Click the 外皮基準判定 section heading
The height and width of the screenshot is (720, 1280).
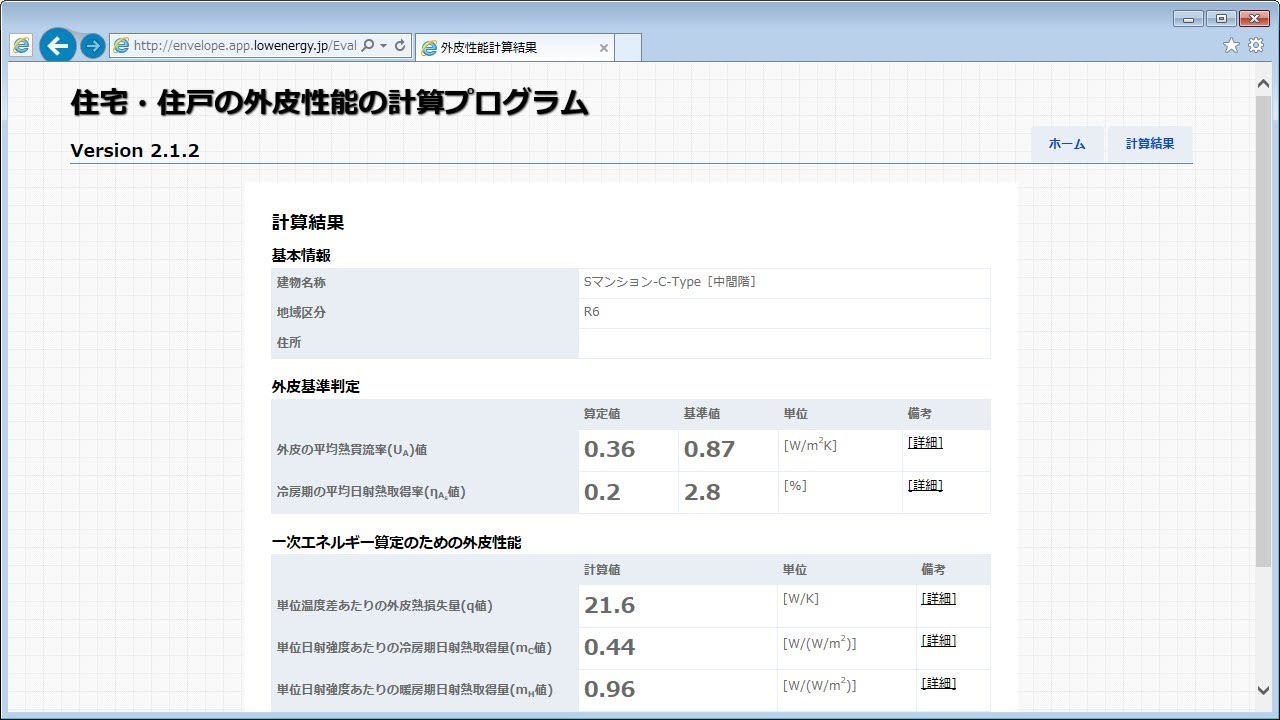[316, 386]
